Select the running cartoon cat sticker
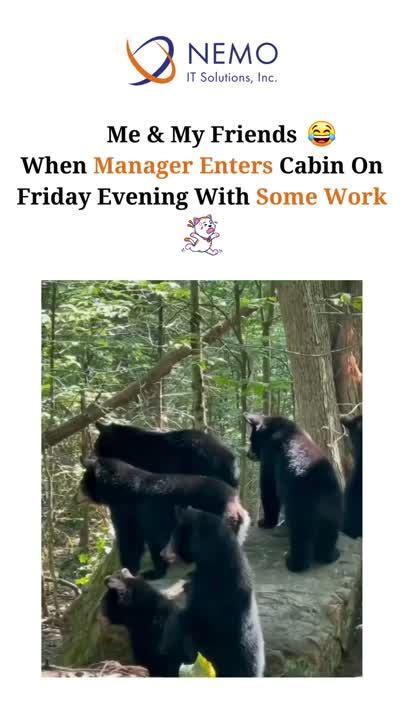Viewport: 404px width, 720px height. point(202,235)
